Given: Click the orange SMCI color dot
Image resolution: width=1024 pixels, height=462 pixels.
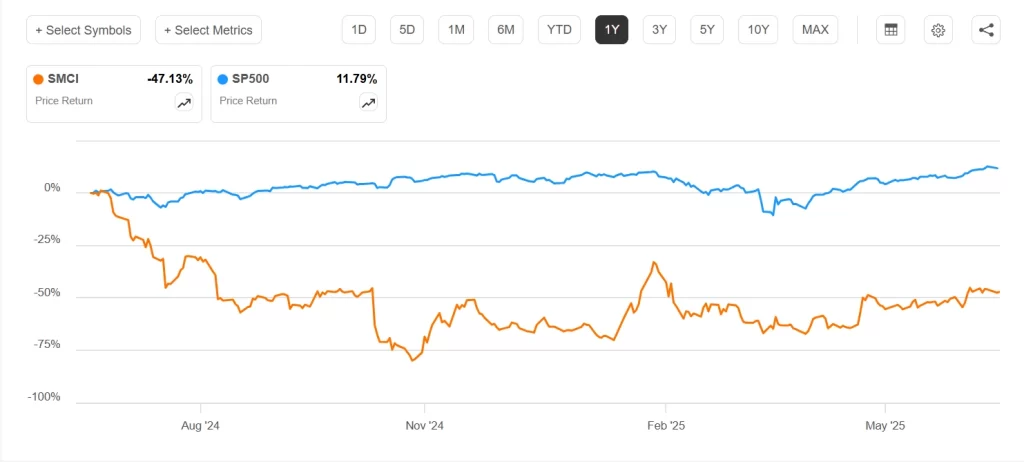Looking at the screenshot, I should click(x=38, y=79).
